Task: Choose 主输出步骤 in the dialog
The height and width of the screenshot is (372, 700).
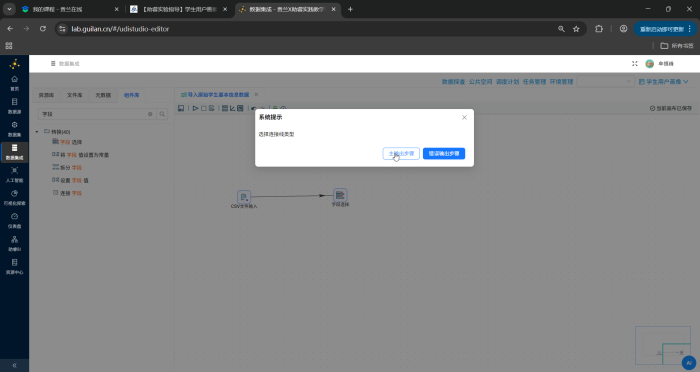Action: (x=401, y=154)
